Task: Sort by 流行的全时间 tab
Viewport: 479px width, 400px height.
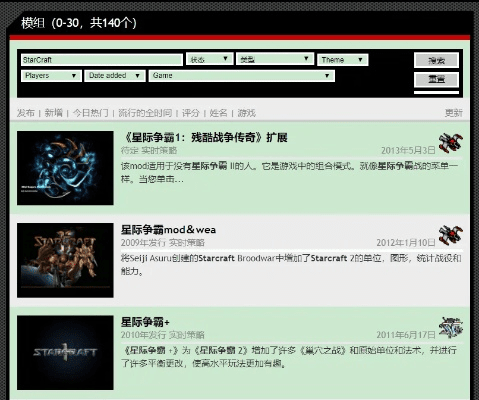Action: pos(145,113)
